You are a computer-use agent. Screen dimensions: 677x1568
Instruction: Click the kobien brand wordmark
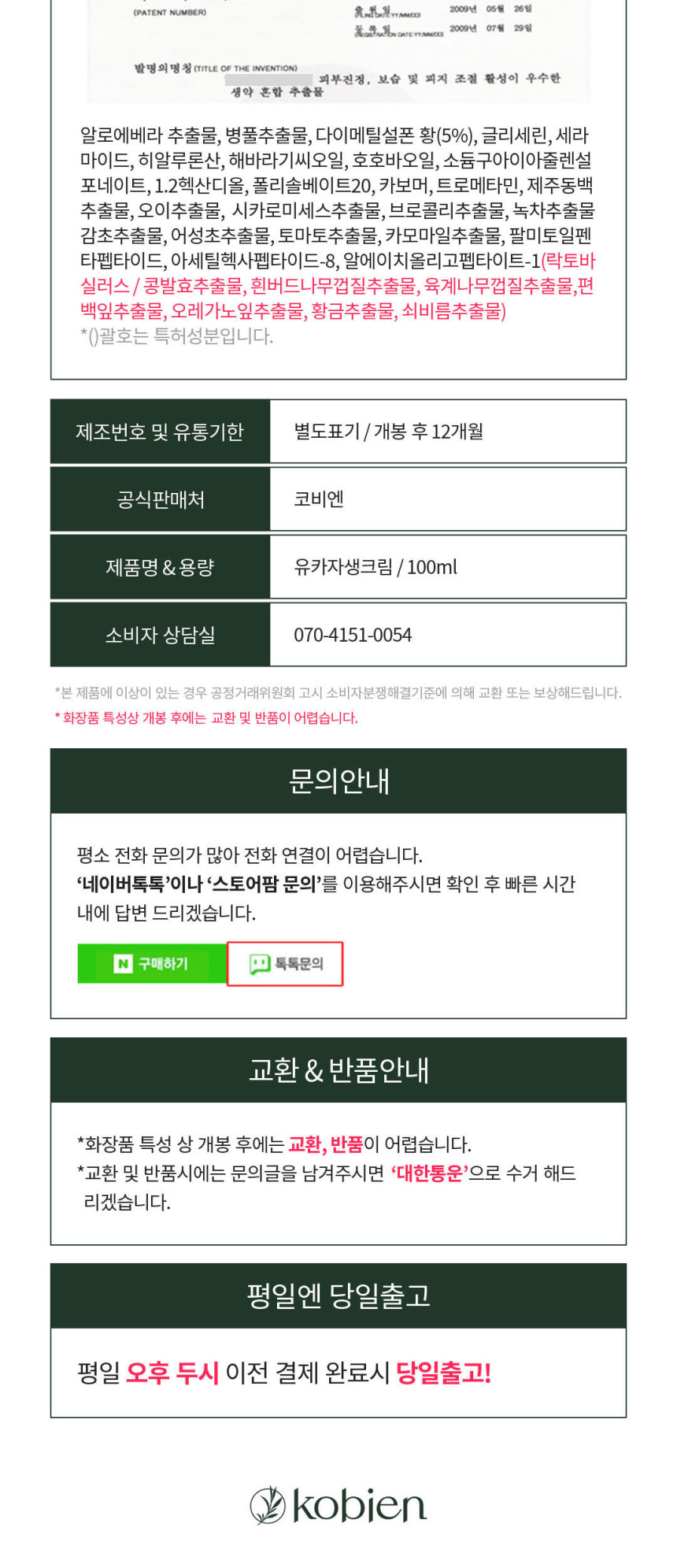[359, 1505]
